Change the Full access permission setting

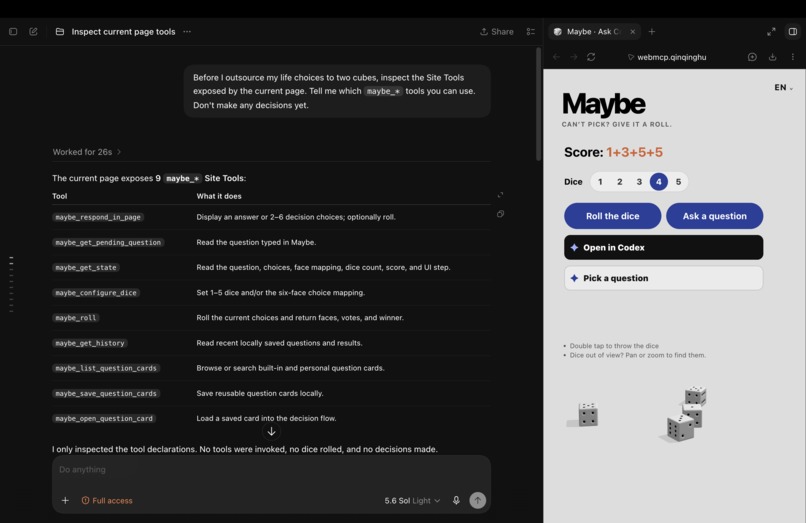click(x=107, y=500)
